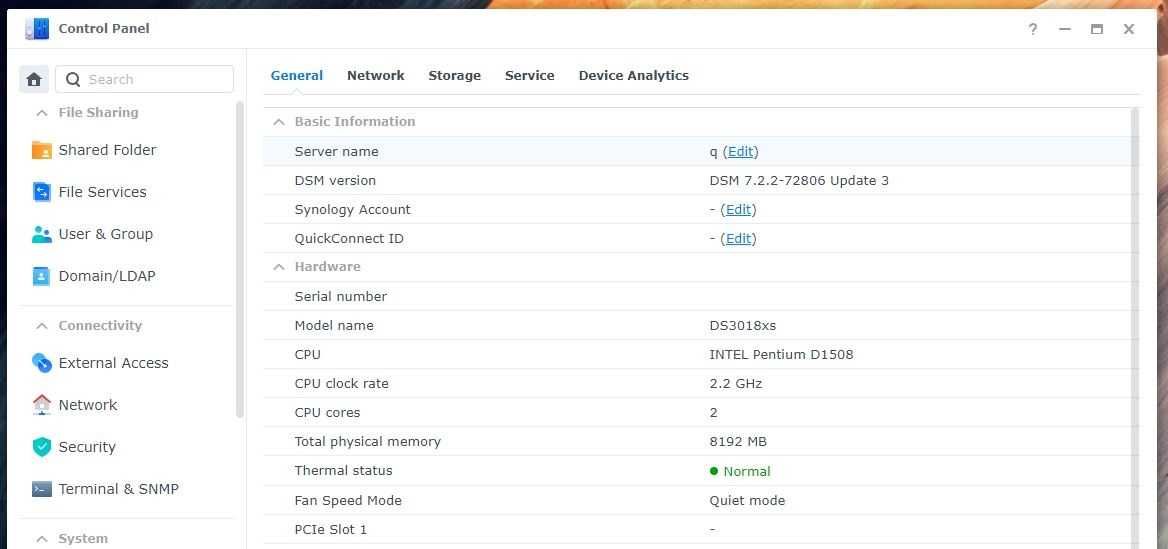The height and width of the screenshot is (549, 1168).
Task: Switch to the General tab
Action: [x=296, y=75]
